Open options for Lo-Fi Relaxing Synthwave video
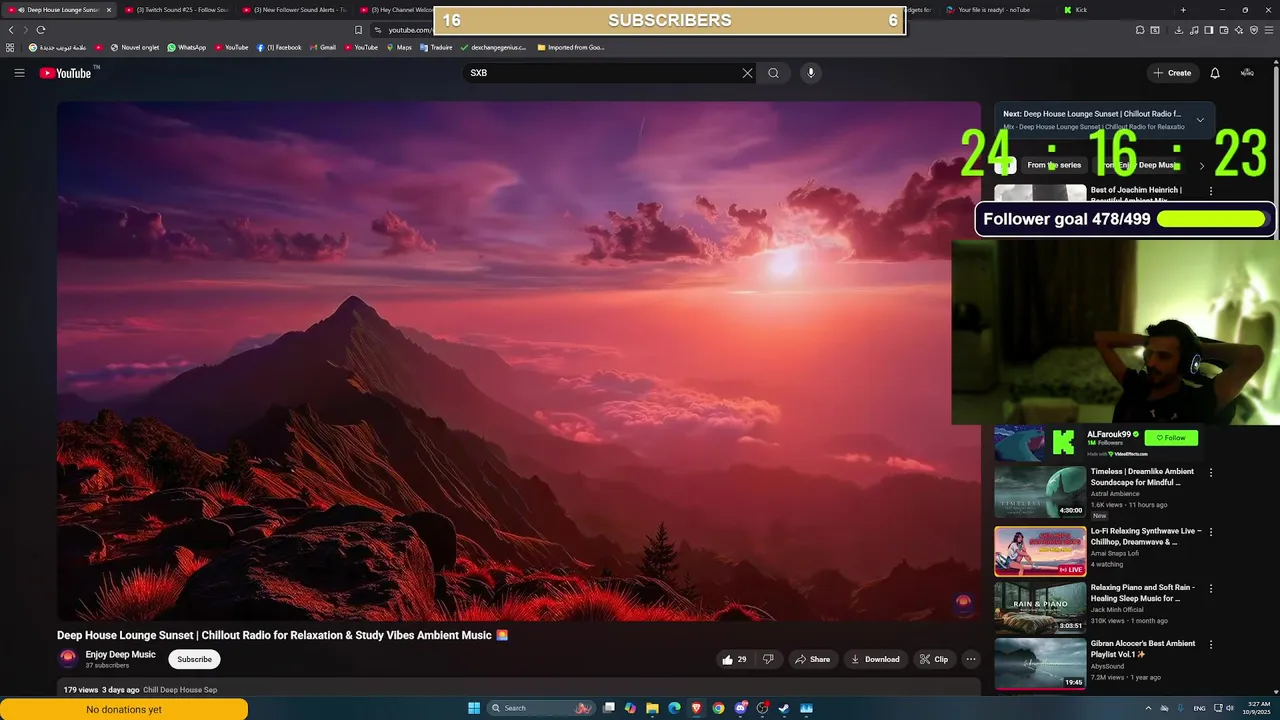 click(1211, 532)
